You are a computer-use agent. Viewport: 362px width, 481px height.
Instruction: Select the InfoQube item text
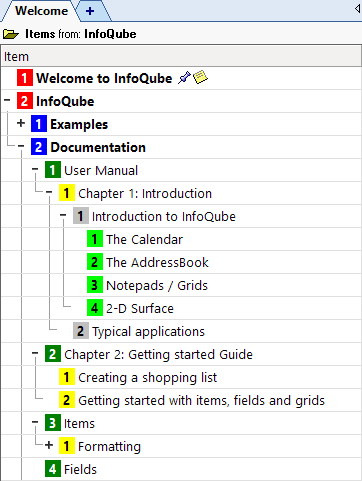point(65,101)
